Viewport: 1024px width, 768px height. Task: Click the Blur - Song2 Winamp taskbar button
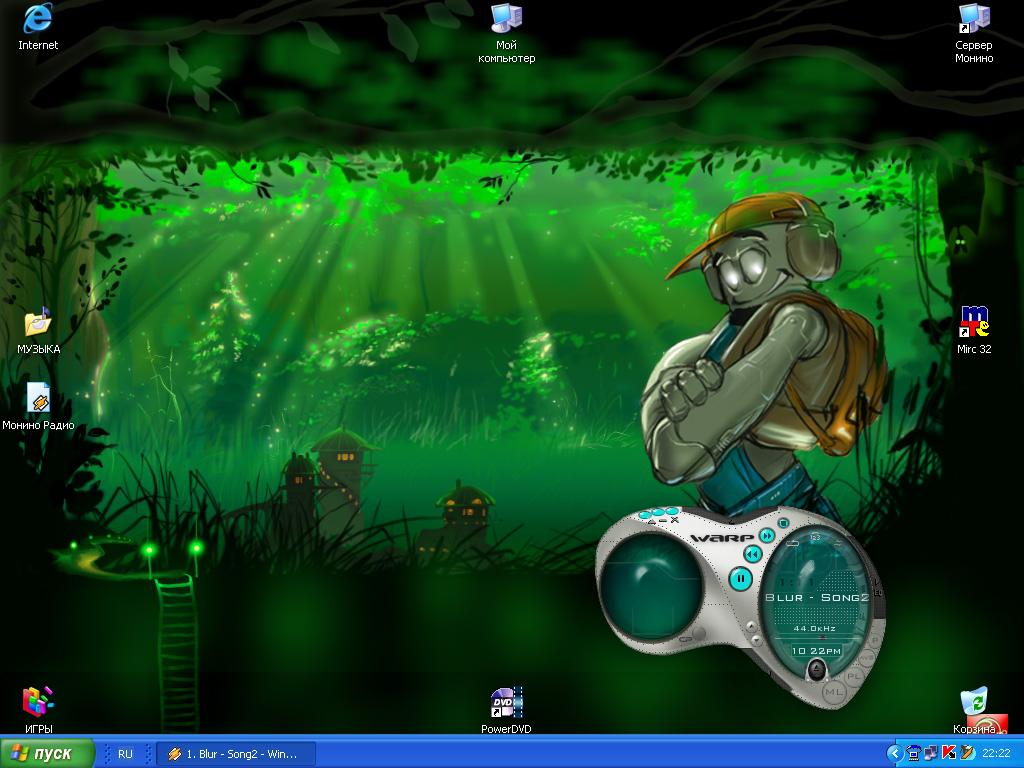coord(236,754)
